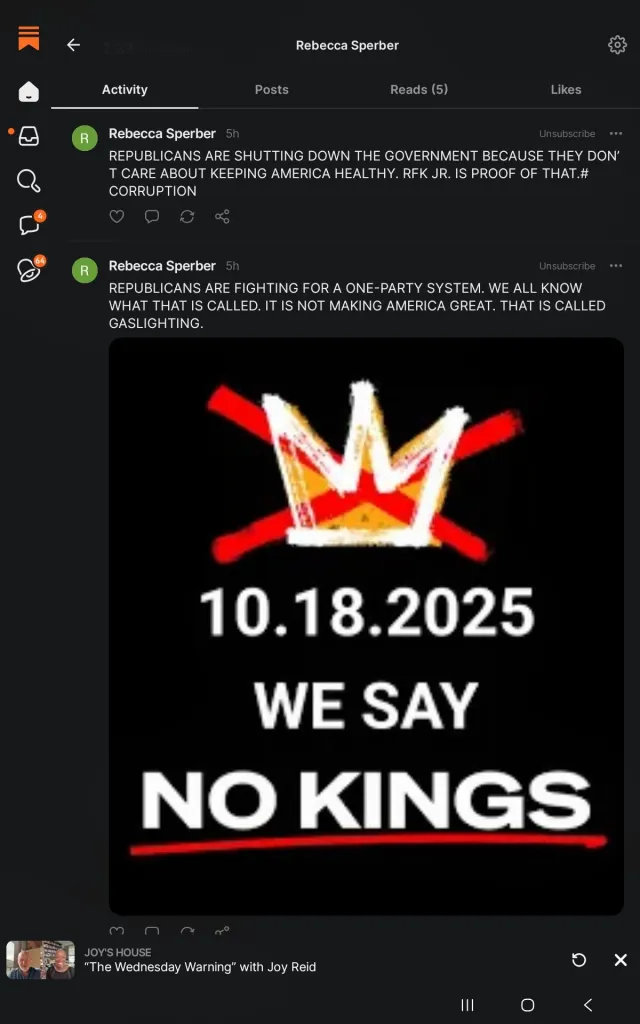
Task: Open the No Kings 10.18.2025 image
Action: 366,626
